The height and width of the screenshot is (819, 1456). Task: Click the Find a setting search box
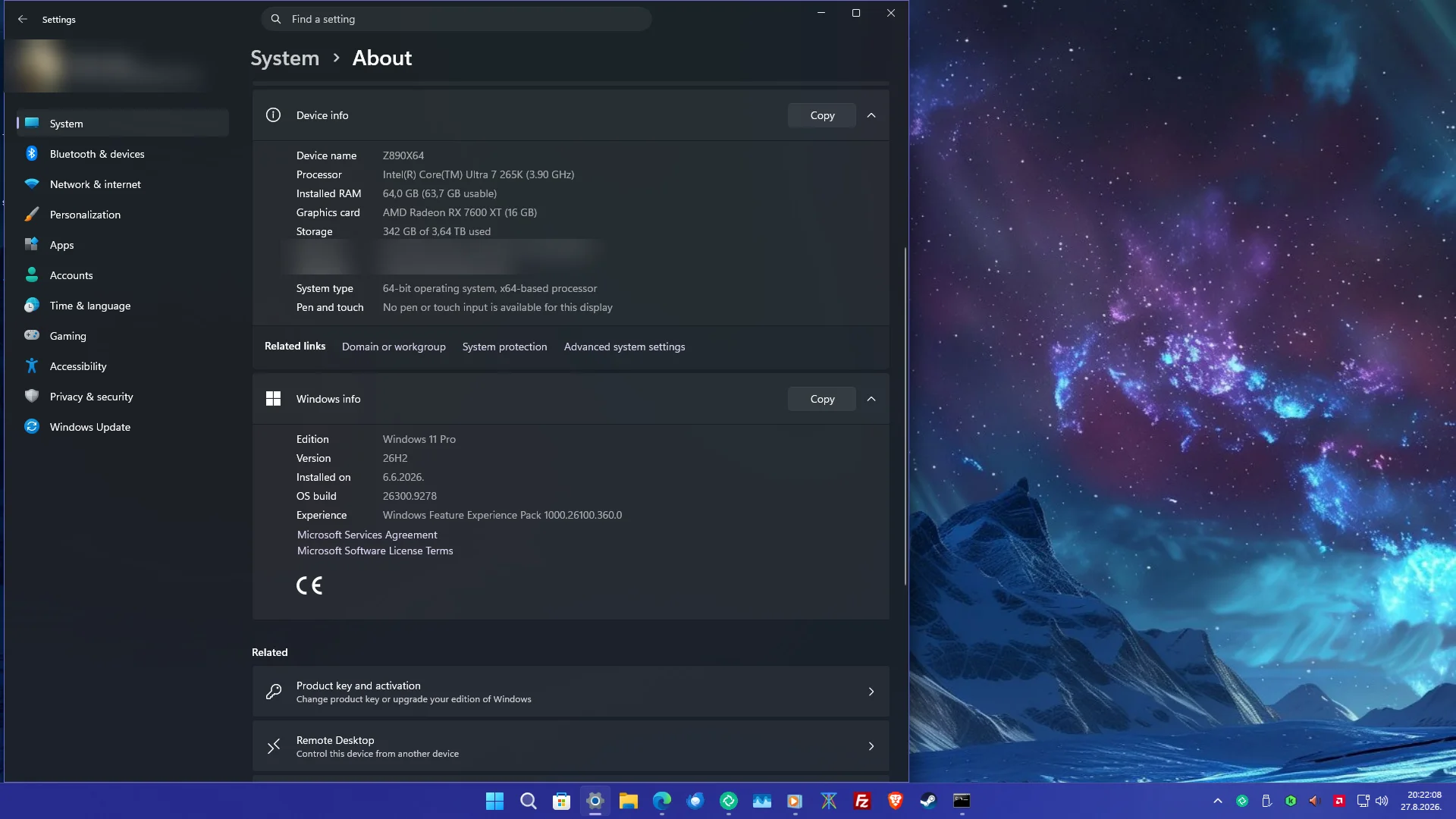pyautogui.click(x=457, y=19)
